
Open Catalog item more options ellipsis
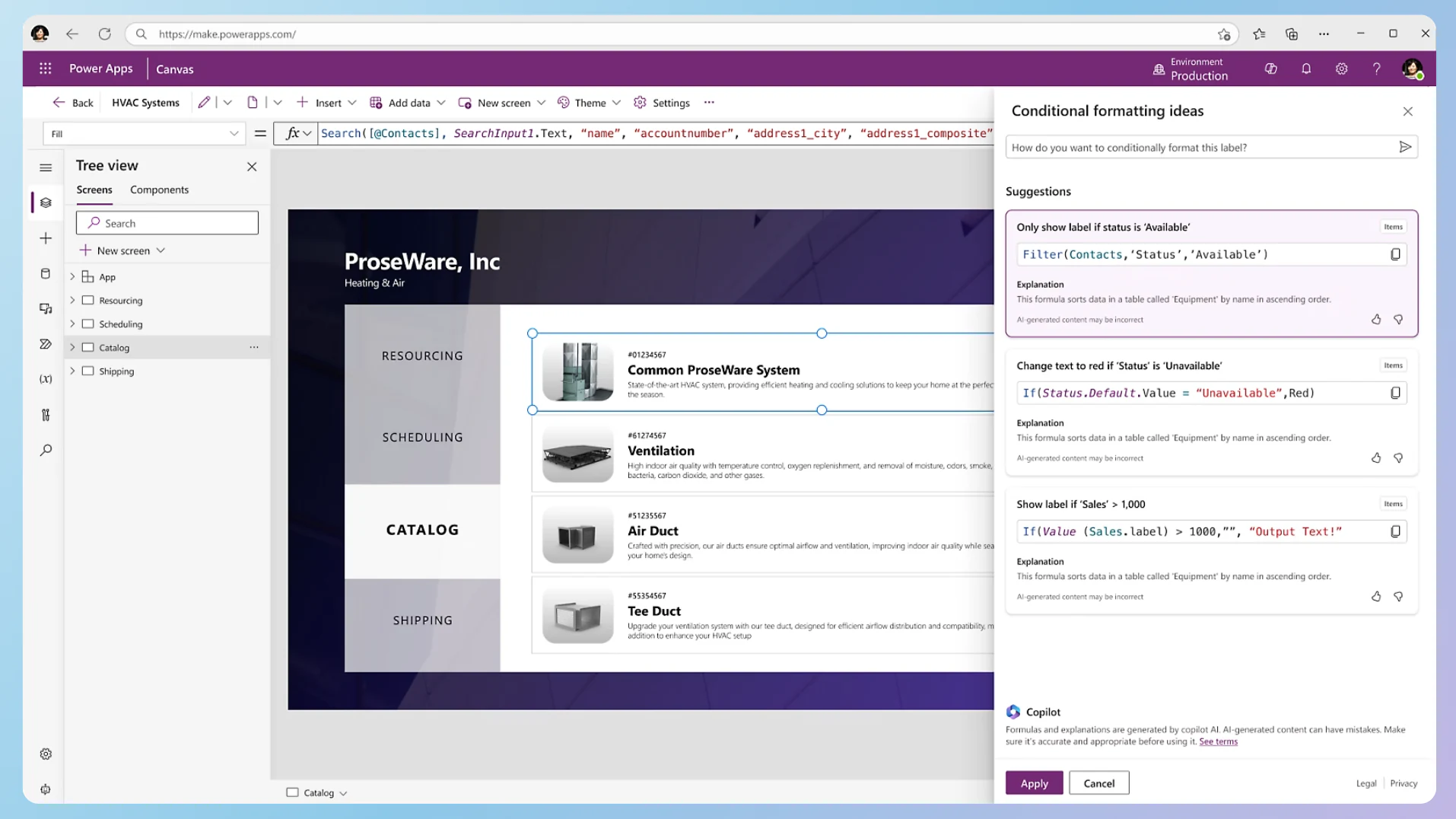pyautogui.click(x=254, y=347)
